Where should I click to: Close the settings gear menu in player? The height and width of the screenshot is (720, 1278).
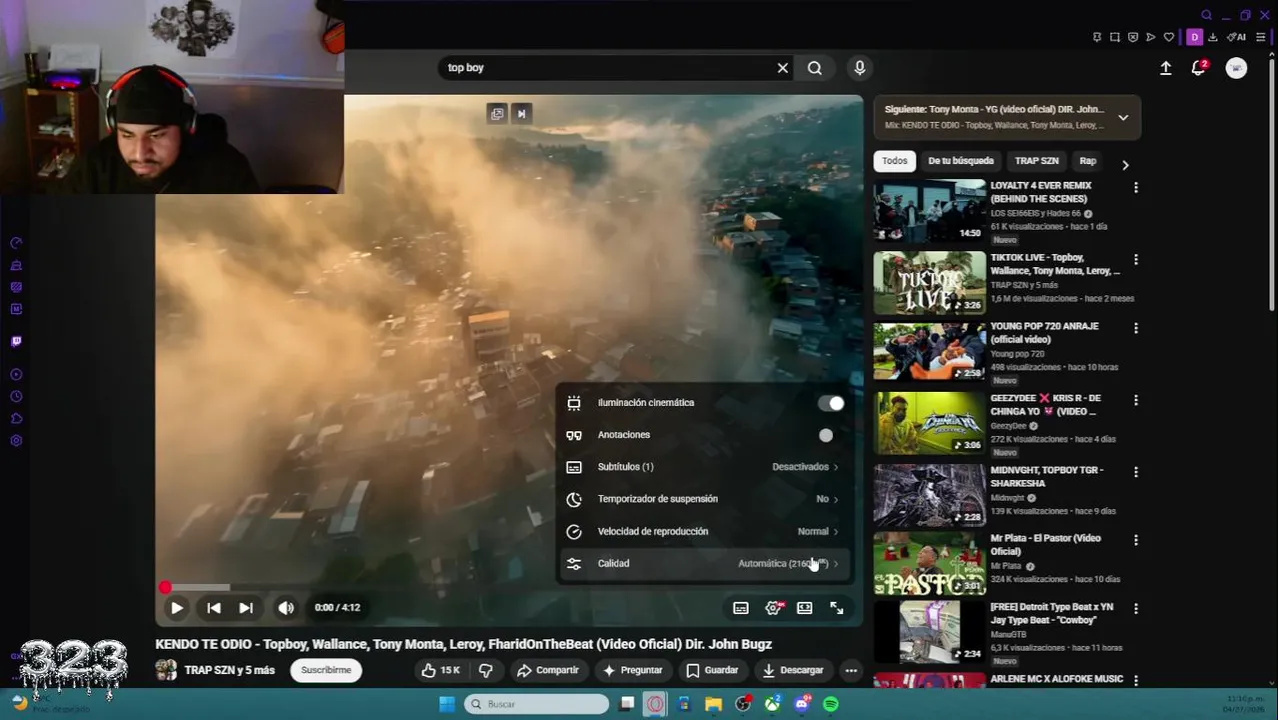point(773,608)
